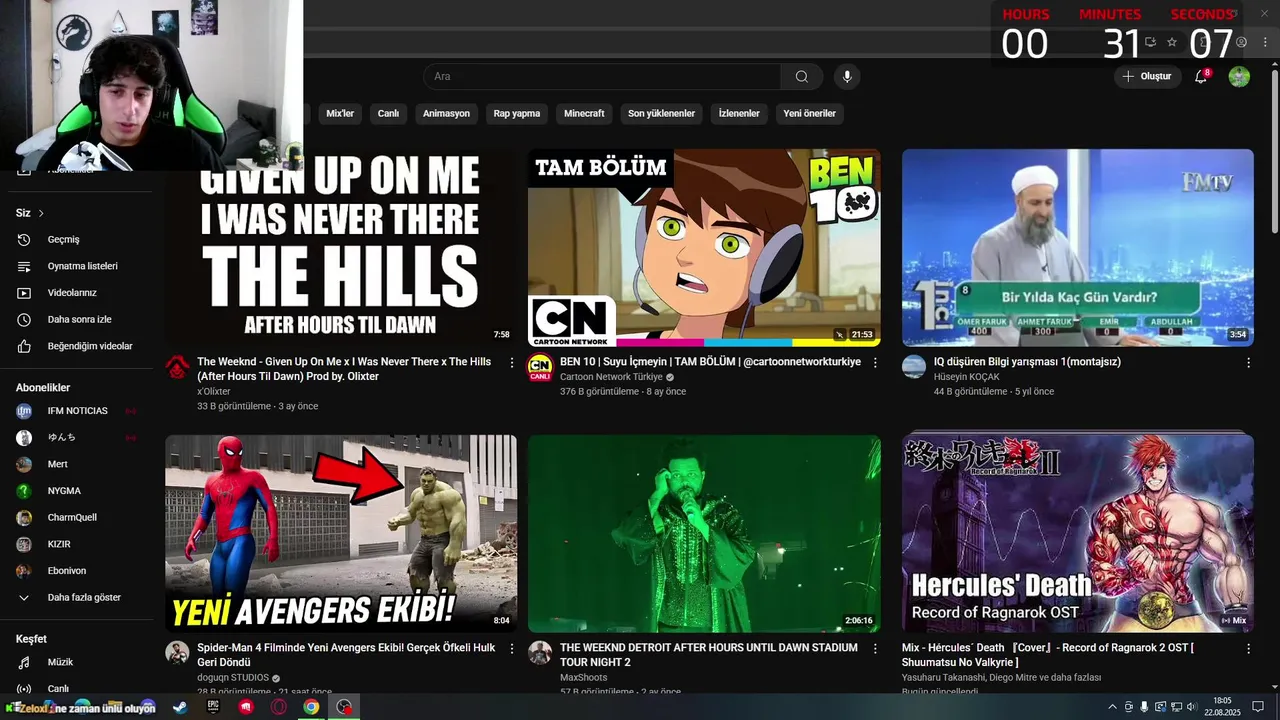Open NYGMA subscription channel
Viewport: 1280px width, 720px height.
(x=80, y=491)
